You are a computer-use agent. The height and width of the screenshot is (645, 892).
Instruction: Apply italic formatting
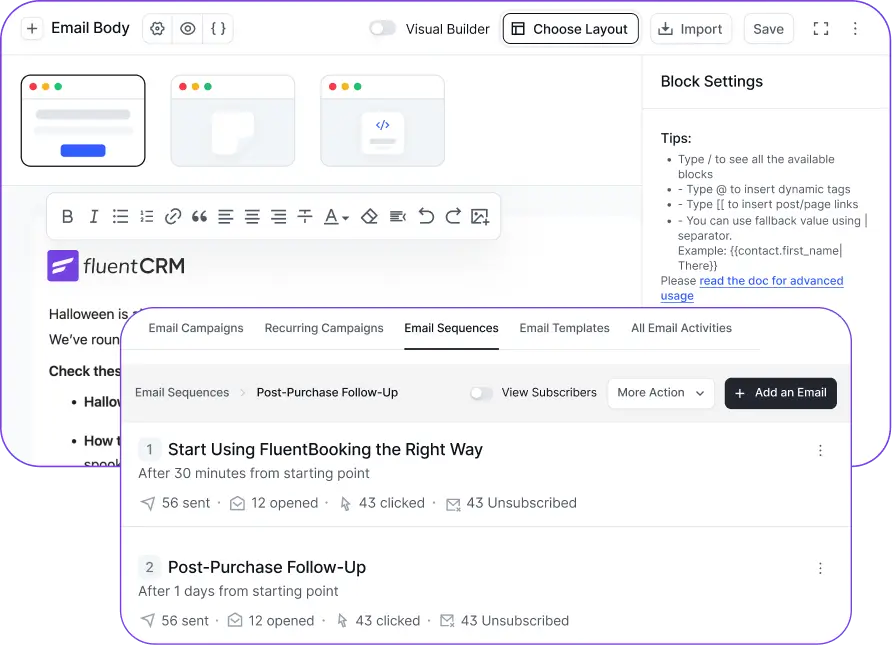coord(93,216)
